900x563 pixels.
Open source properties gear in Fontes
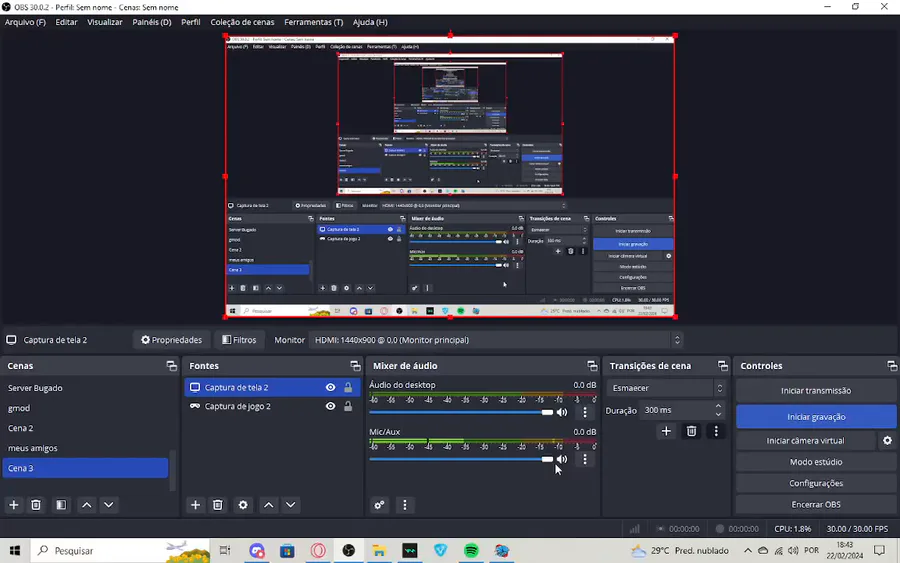point(243,505)
